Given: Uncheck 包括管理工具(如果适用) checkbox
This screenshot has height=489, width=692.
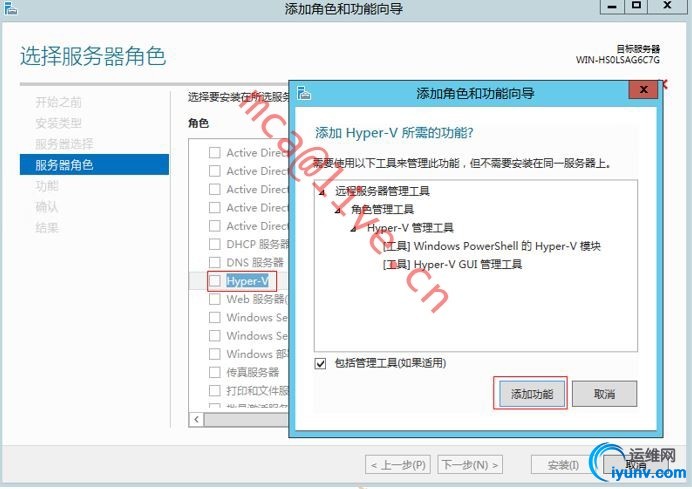Looking at the screenshot, I should (x=320, y=363).
